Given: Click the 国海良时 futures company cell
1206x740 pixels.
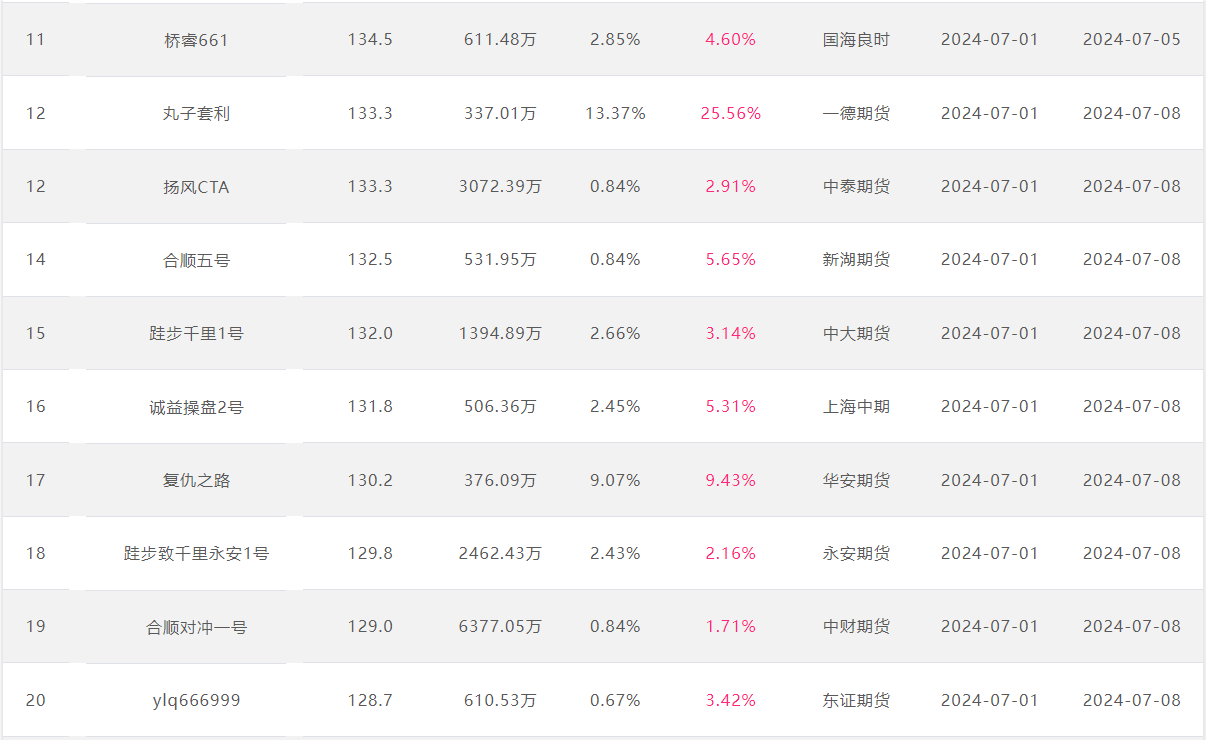Looking at the screenshot, I should pos(856,40).
